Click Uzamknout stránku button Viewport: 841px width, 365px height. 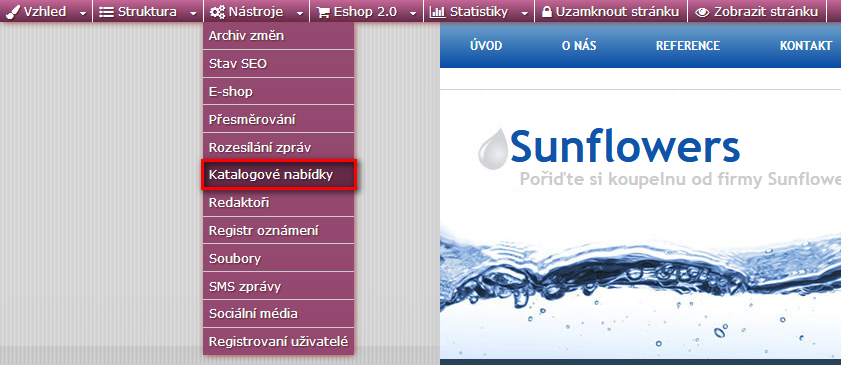pyautogui.click(x=611, y=11)
